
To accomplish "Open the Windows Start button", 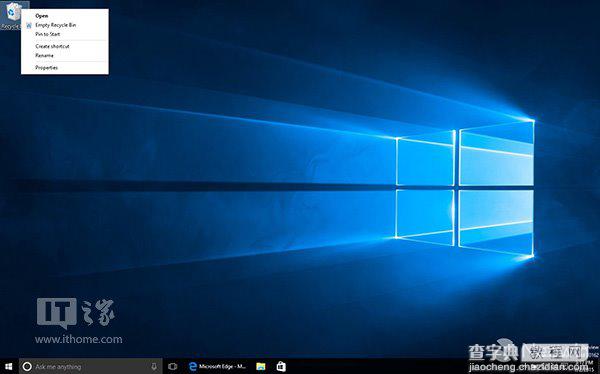I will point(9,366).
